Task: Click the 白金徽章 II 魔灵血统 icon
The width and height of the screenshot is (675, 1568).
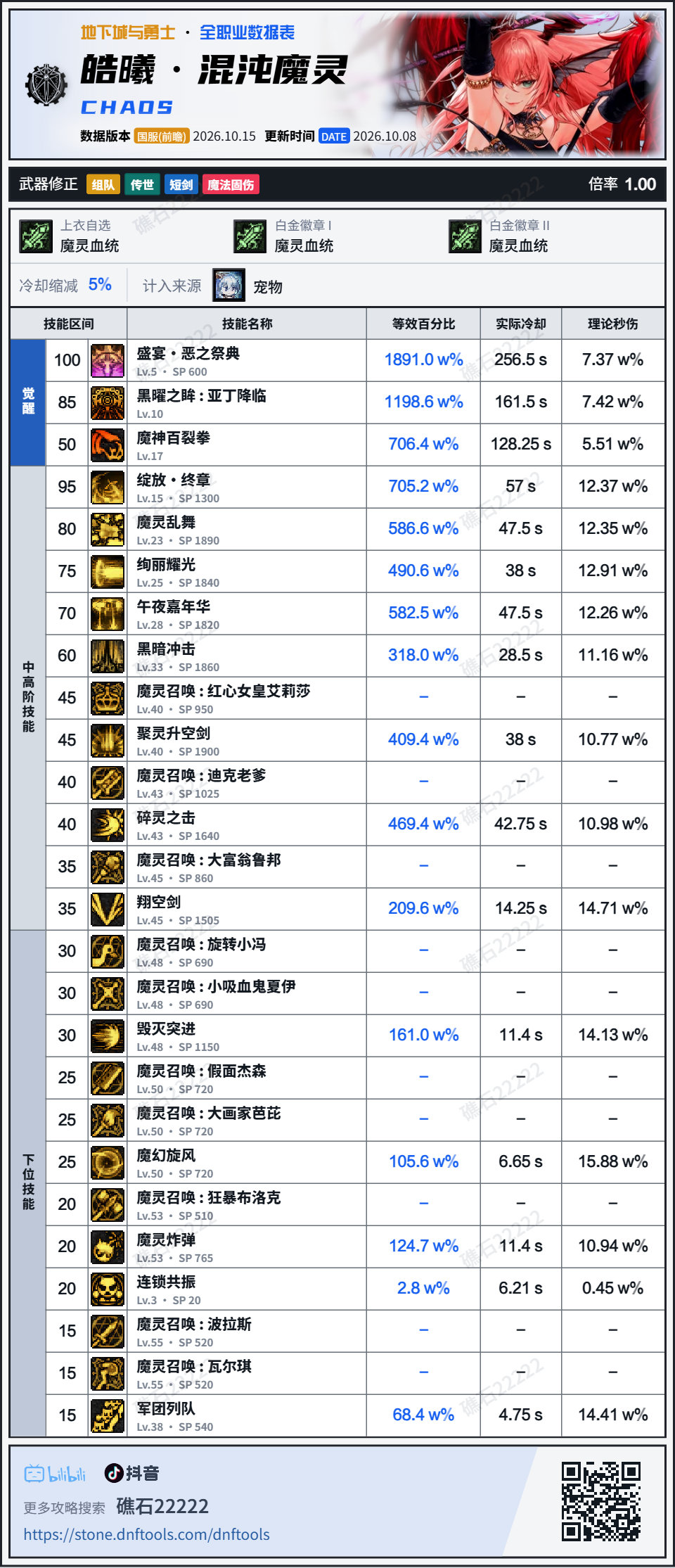Action: (465, 236)
